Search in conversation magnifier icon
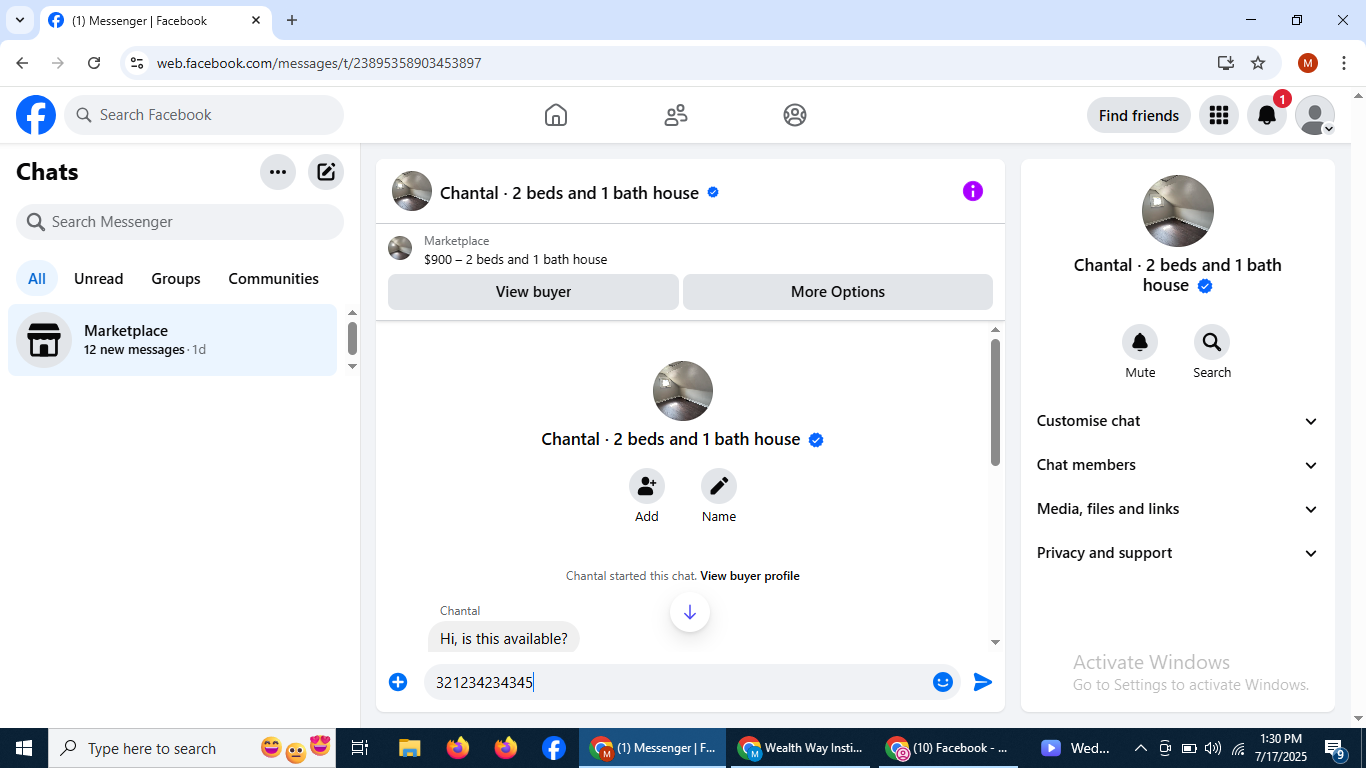 click(x=1212, y=343)
